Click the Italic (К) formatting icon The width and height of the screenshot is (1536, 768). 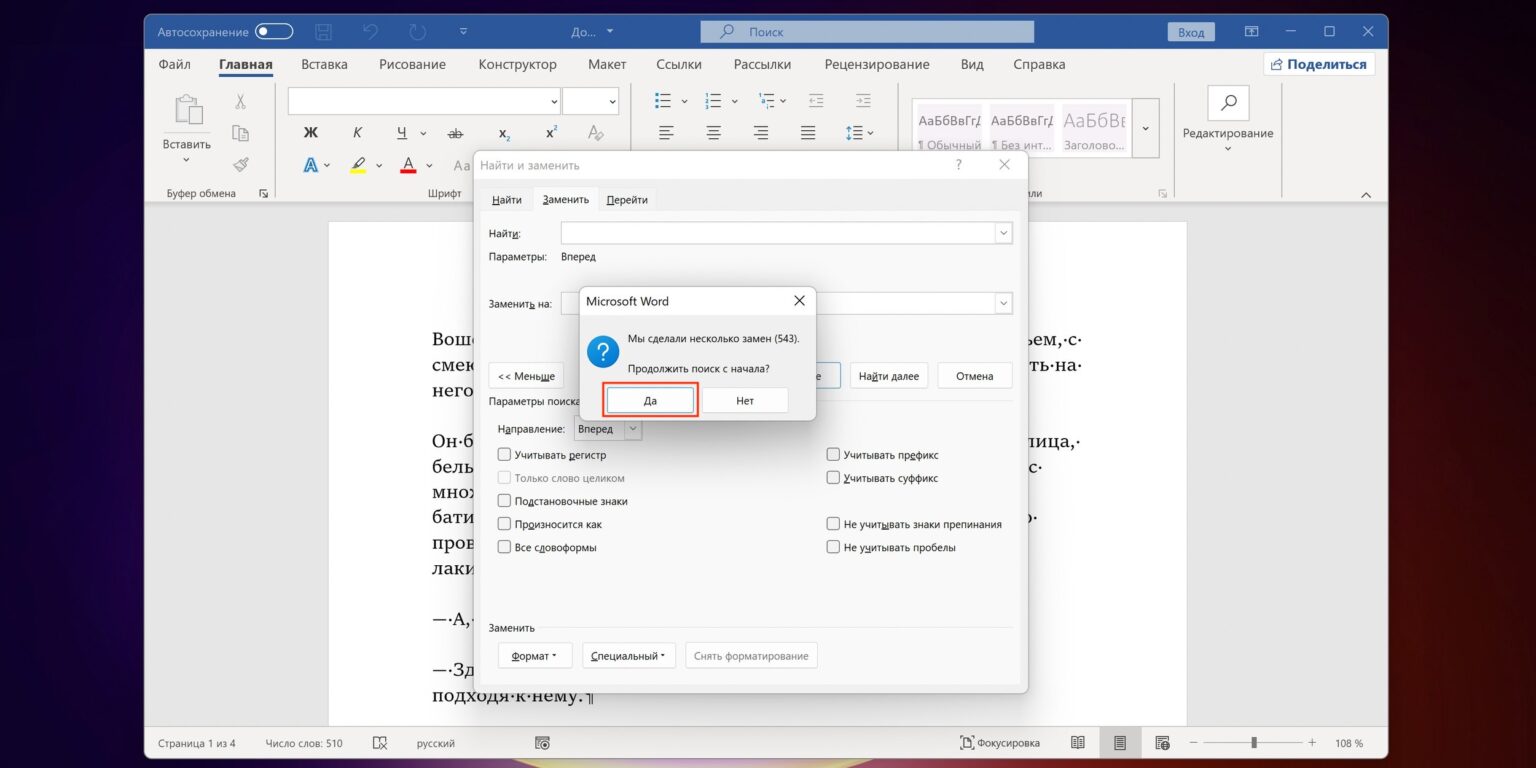(357, 133)
